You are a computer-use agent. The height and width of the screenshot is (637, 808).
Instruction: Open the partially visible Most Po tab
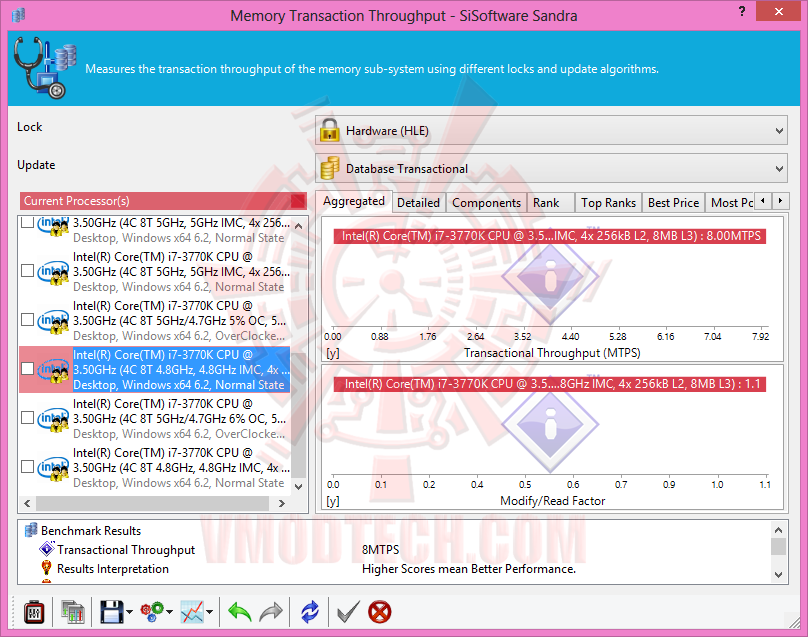[x=731, y=203]
